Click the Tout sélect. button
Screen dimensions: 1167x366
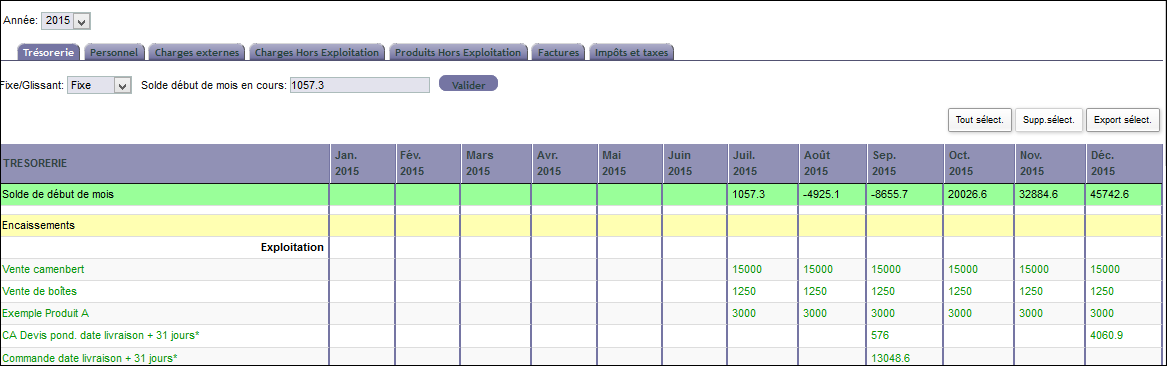(x=979, y=120)
